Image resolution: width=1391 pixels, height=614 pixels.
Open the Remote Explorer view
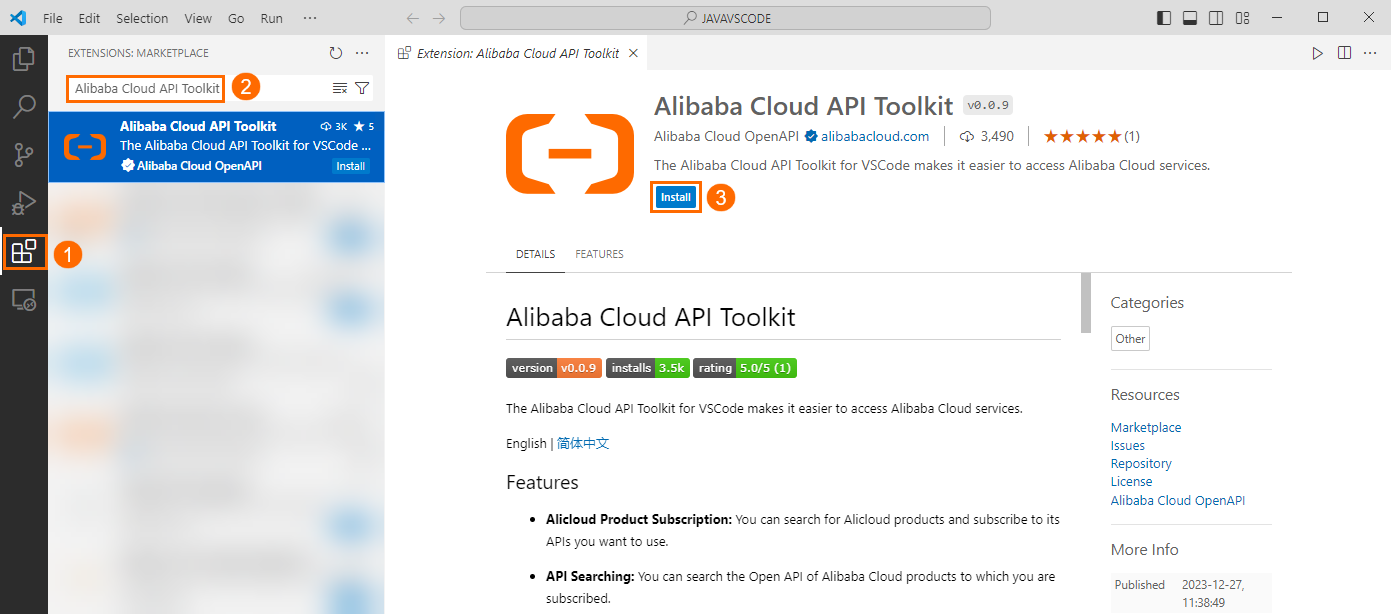click(x=23, y=299)
